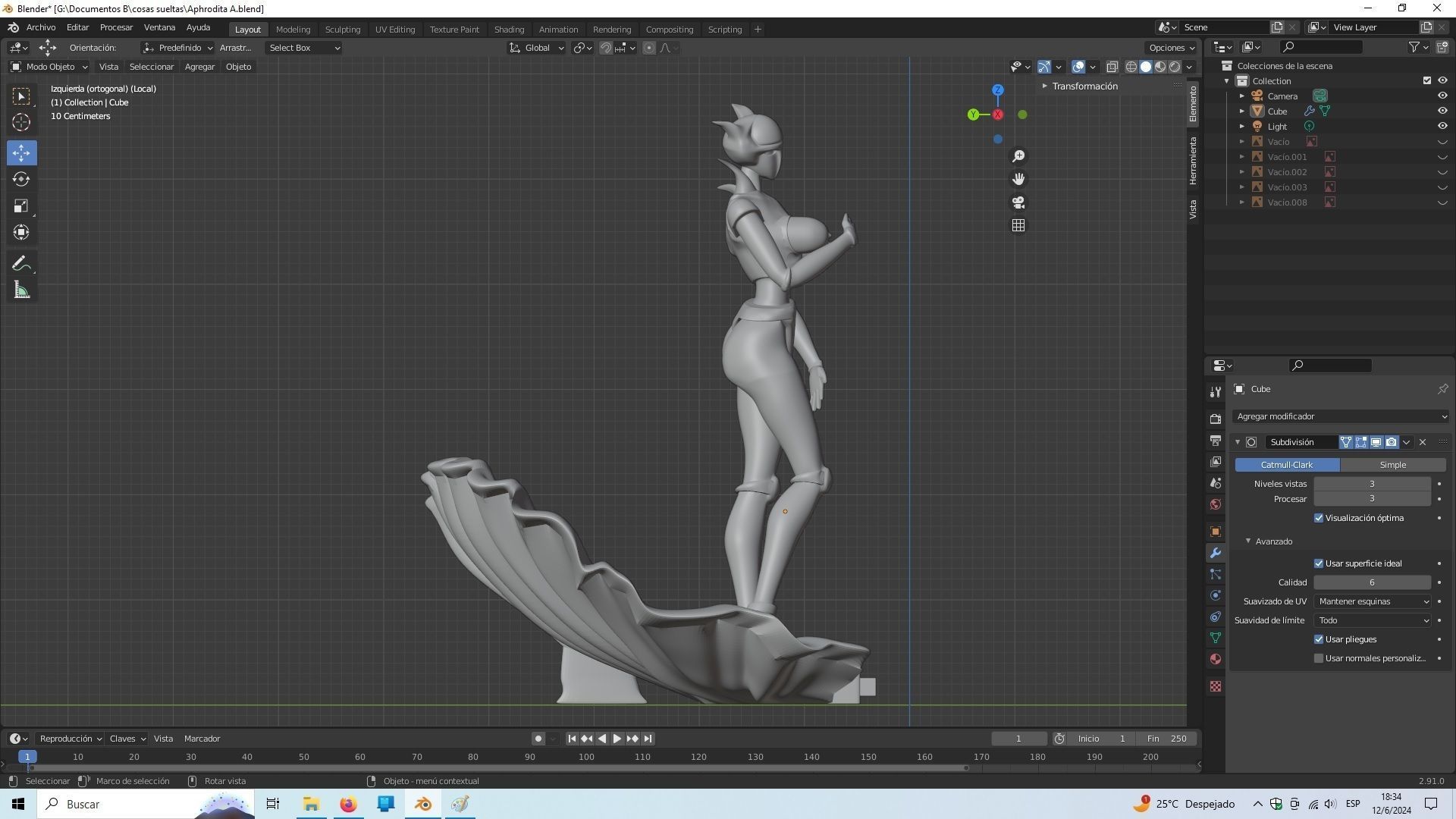Select the Select Box tool in the toolbar
This screenshot has width=1456, height=819.
point(21,96)
